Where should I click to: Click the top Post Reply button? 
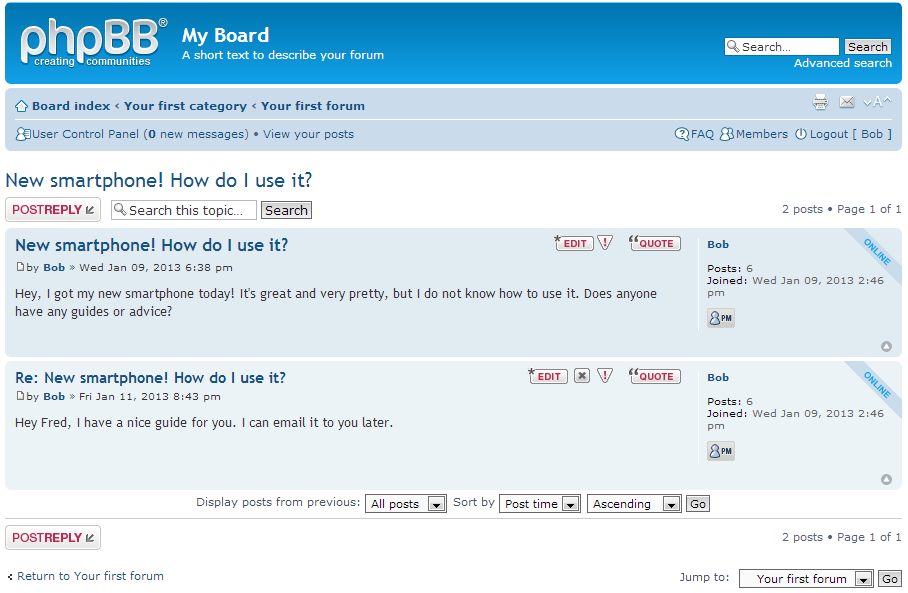pos(53,210)
